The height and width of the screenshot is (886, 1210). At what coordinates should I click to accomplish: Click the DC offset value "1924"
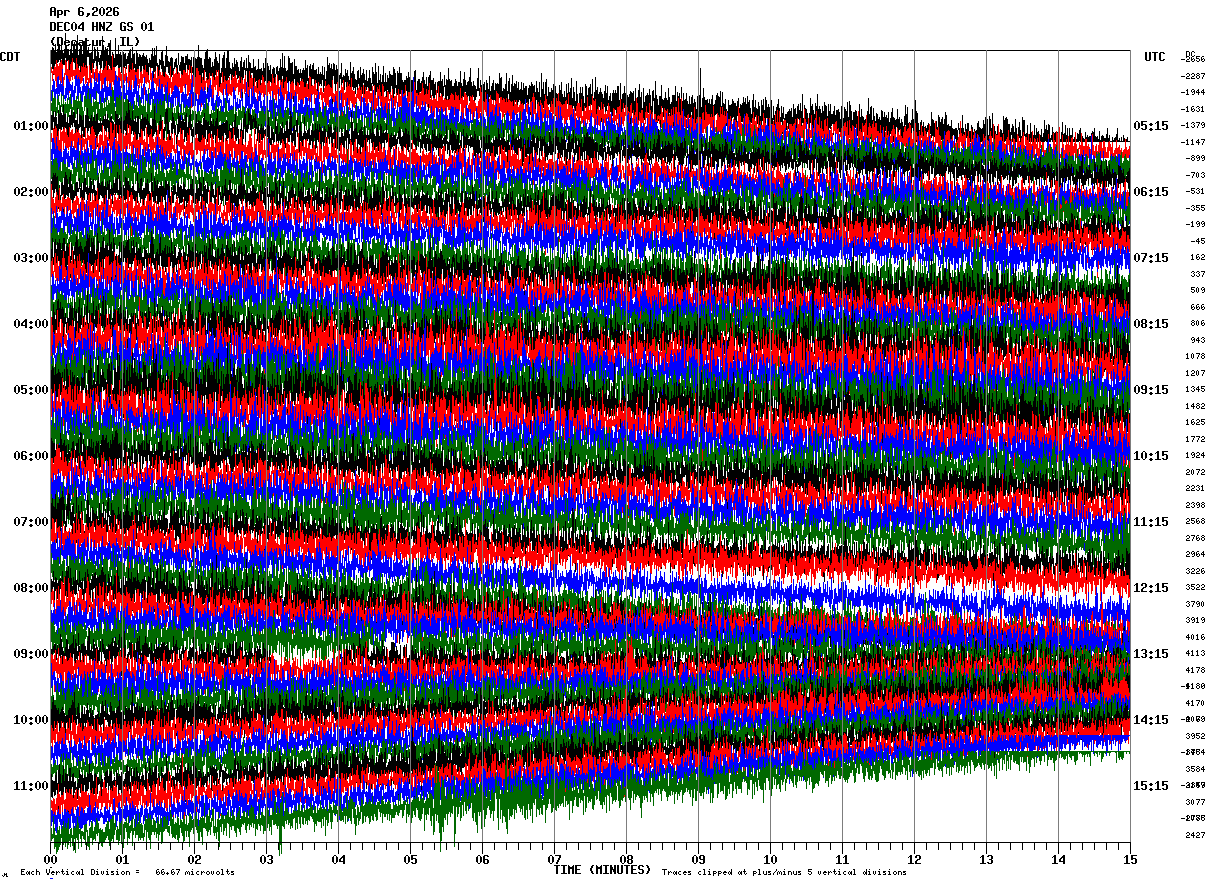tap(1195, 456)
